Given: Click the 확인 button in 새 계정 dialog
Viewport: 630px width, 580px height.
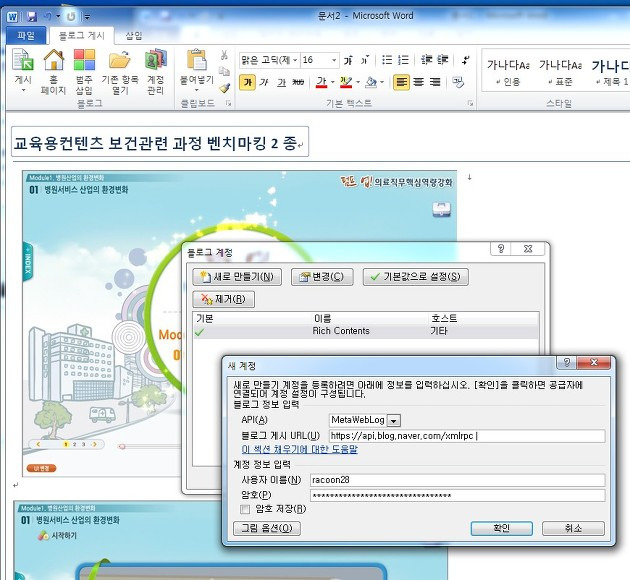Looking at the screenshot, I should point(501,528).
